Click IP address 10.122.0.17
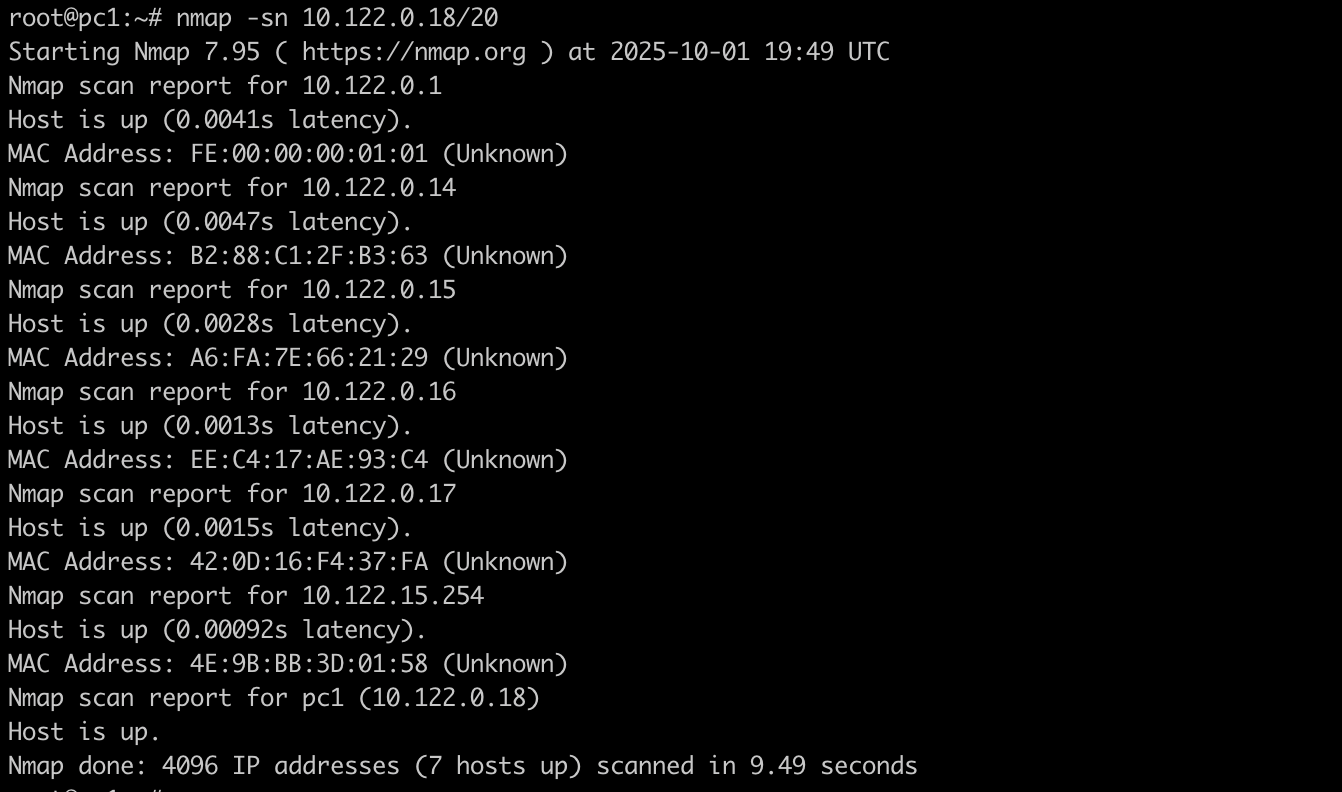The width and height of the screenshot is (1342, 792). [x=378, y=494]
